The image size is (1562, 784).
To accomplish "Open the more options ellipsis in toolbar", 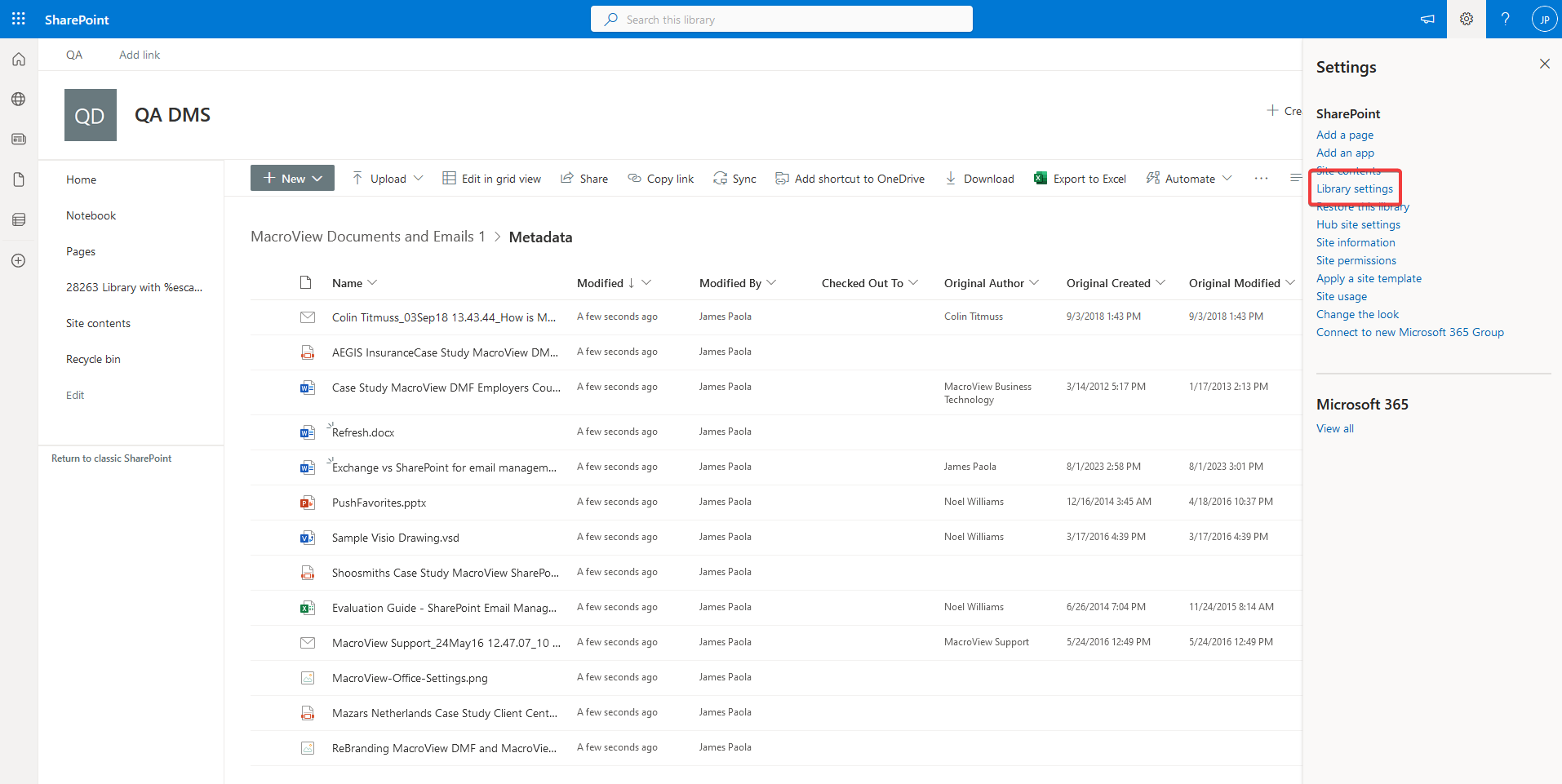I will pyautogui.click(x=1261, y=178).
